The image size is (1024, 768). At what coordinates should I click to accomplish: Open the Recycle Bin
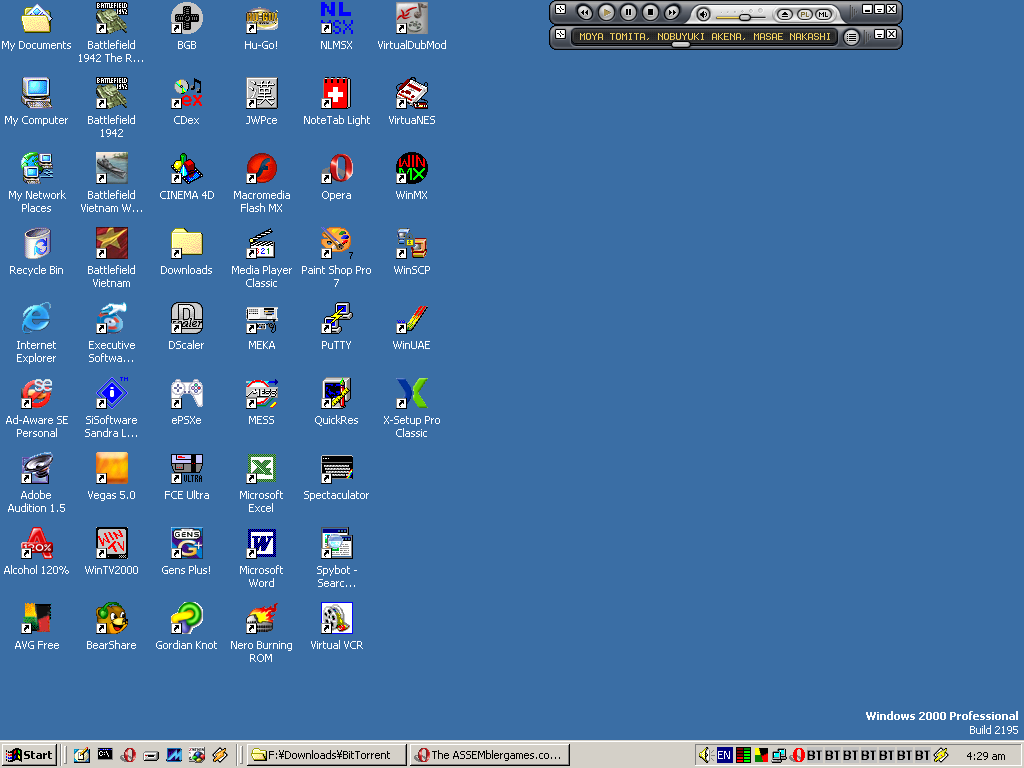click(36, 252)
